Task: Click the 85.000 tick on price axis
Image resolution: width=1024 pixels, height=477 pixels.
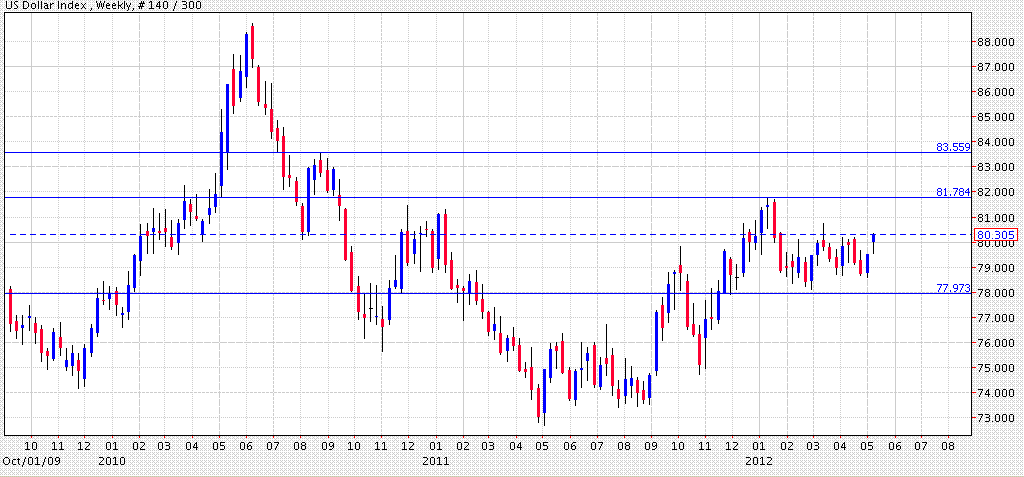Action: 997,117
